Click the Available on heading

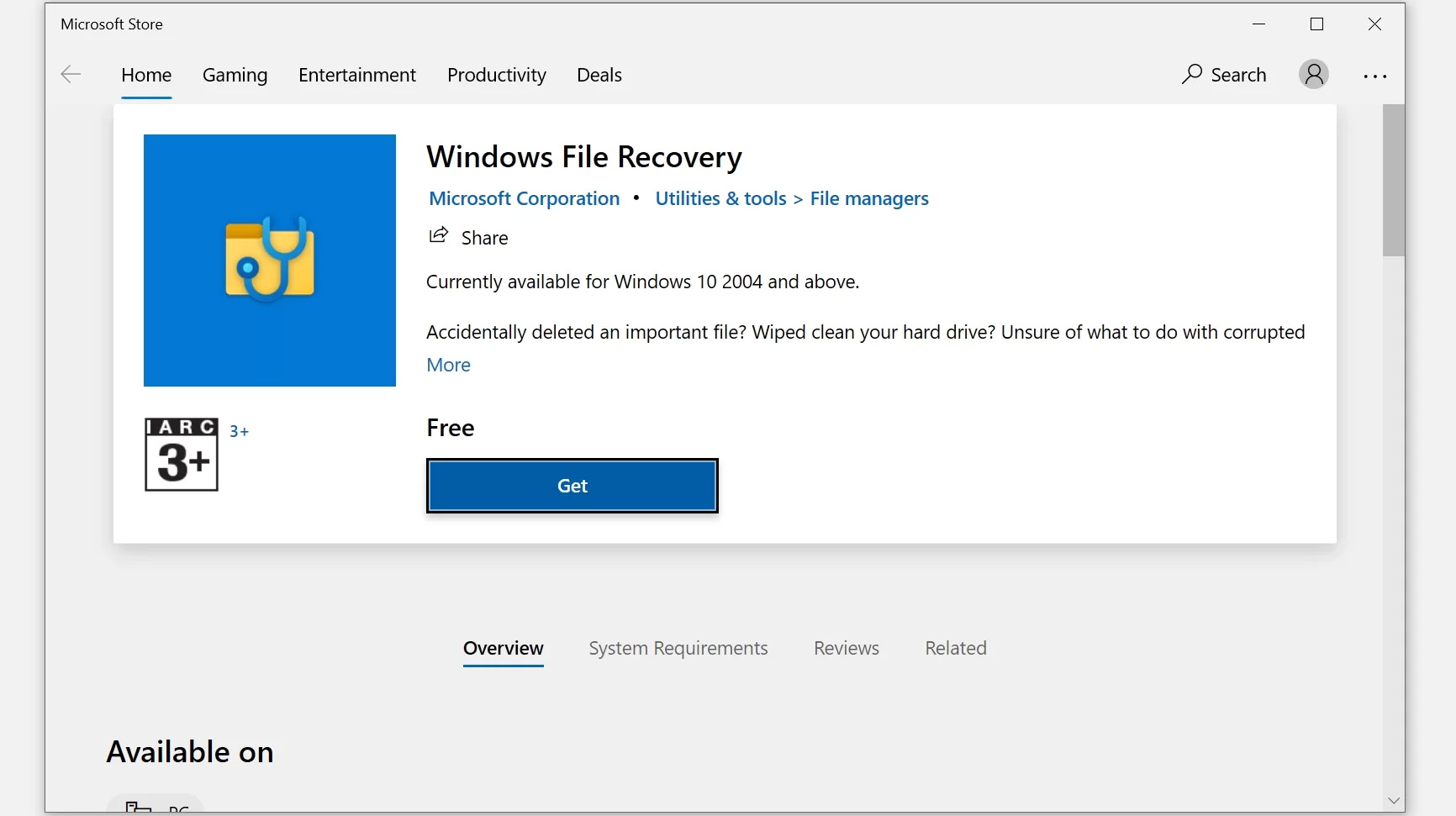point(190,752)
